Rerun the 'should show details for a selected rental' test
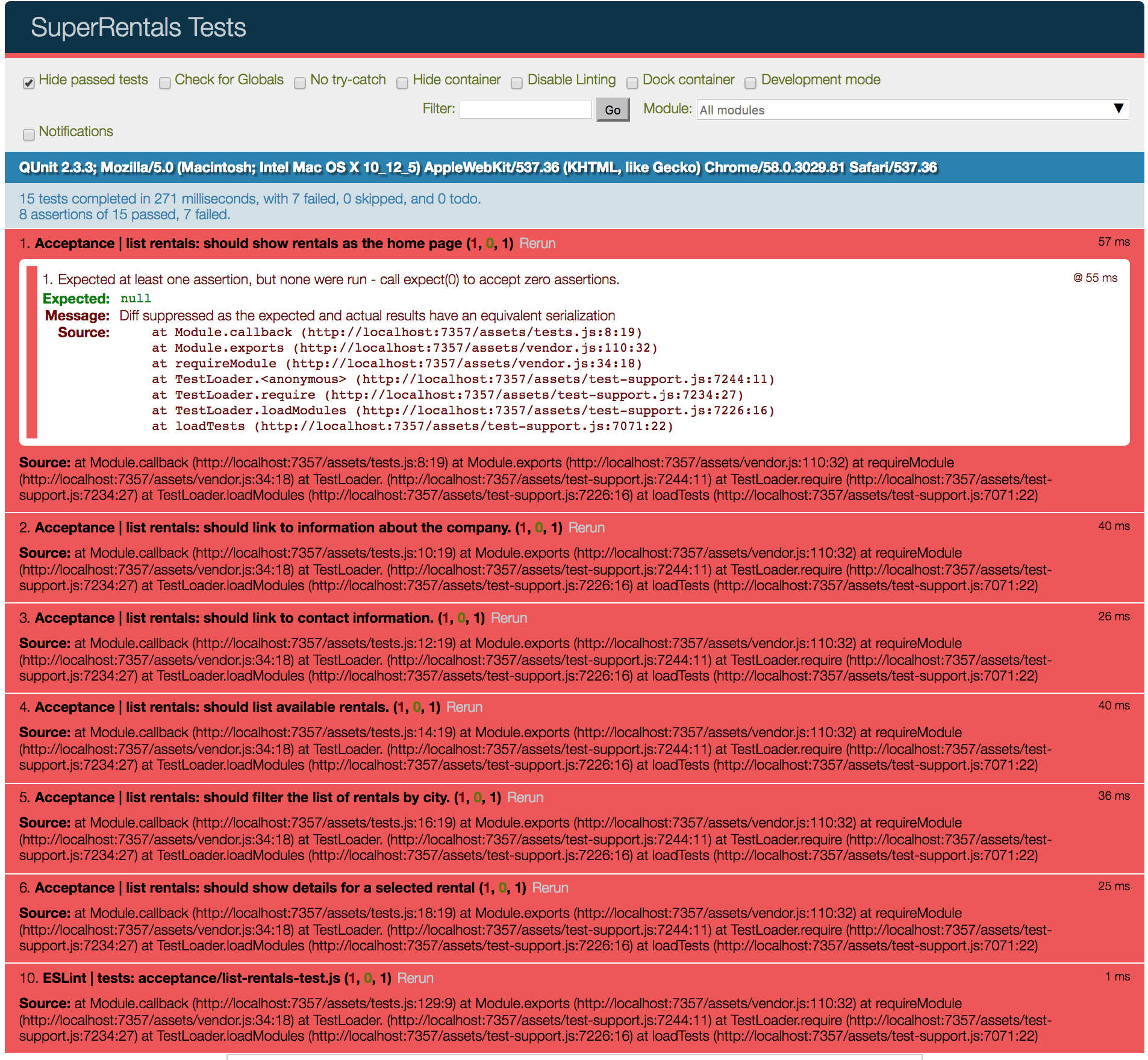The width and height of the screenshot is (1148, 1060). (550, 887)
